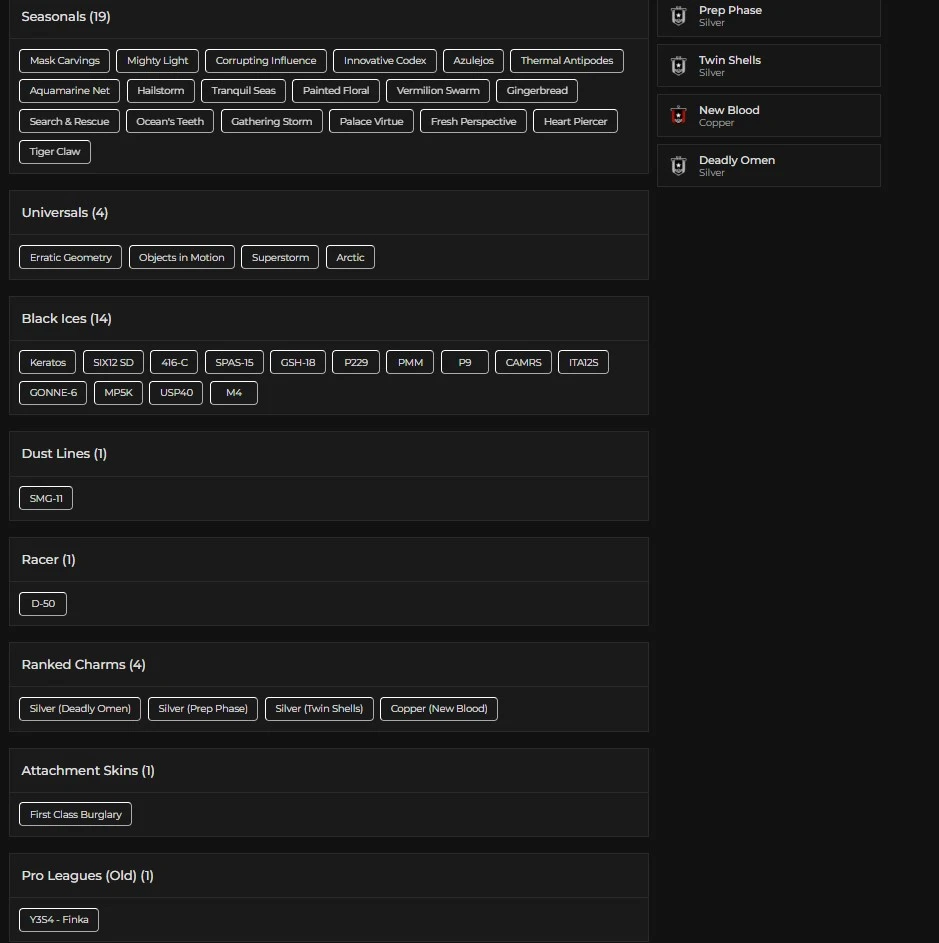
Task: Click the Silver (Deadly Omen) charm tag
Action: coord(80,709)
